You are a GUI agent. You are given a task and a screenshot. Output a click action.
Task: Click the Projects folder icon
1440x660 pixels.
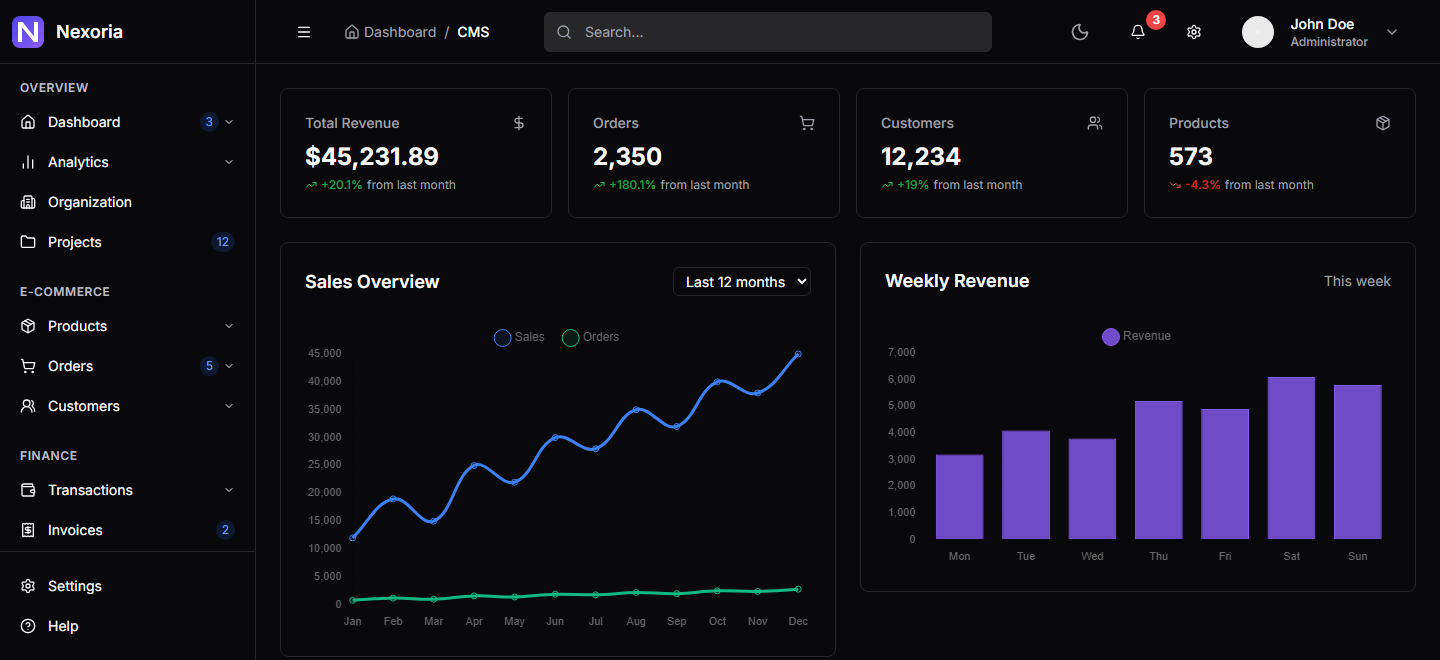coord(28,242)
